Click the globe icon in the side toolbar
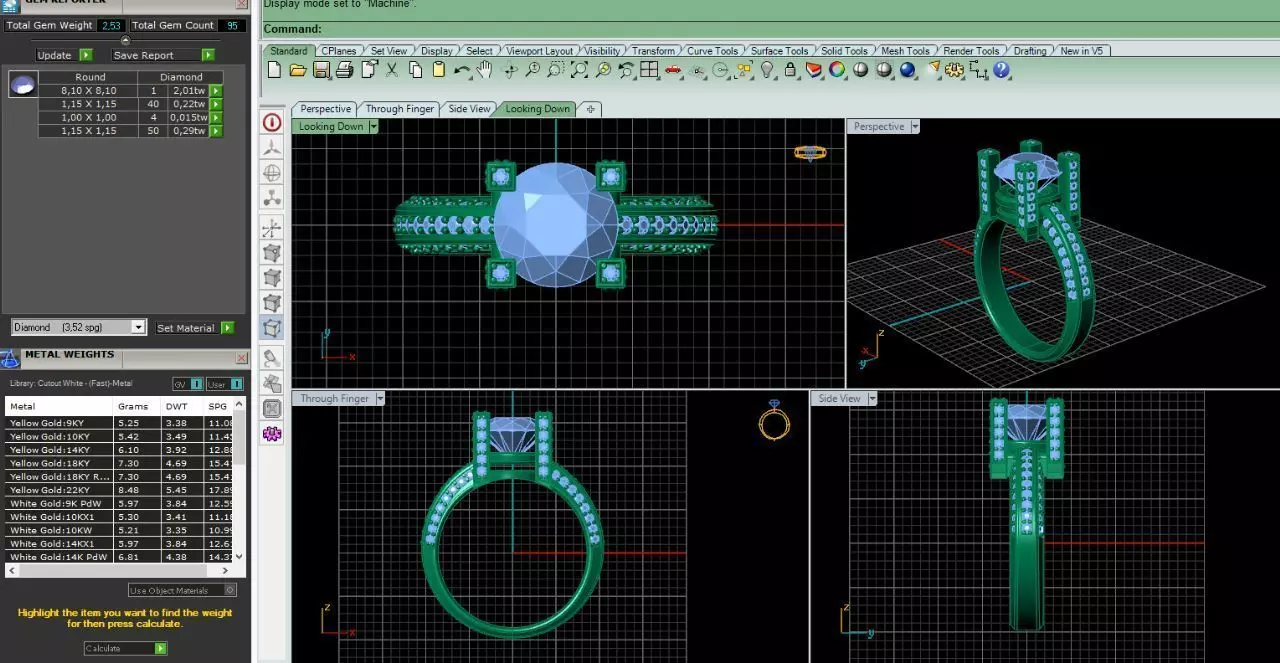Viewport: 1280px width, 663px height. (272, 173)
